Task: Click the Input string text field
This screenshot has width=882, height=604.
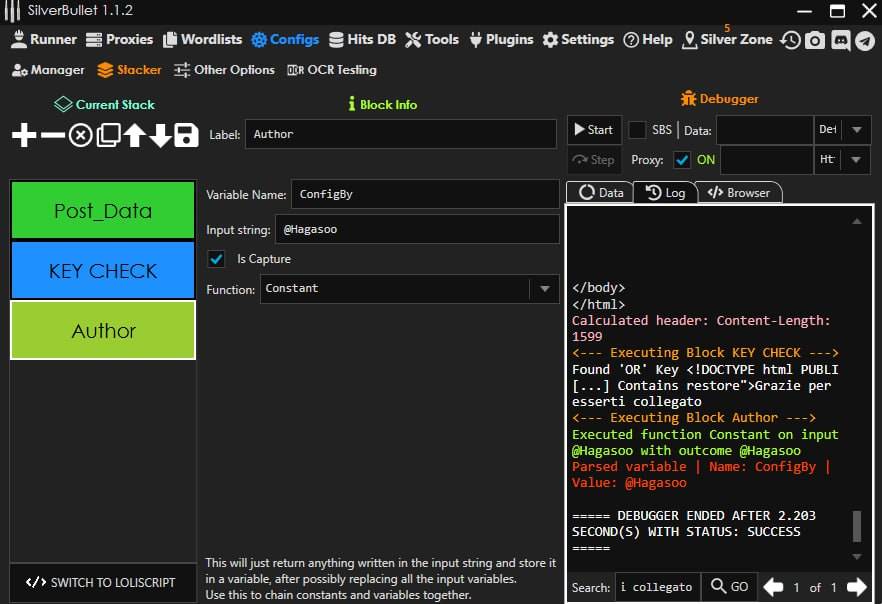Action: (x=418, y=229)
